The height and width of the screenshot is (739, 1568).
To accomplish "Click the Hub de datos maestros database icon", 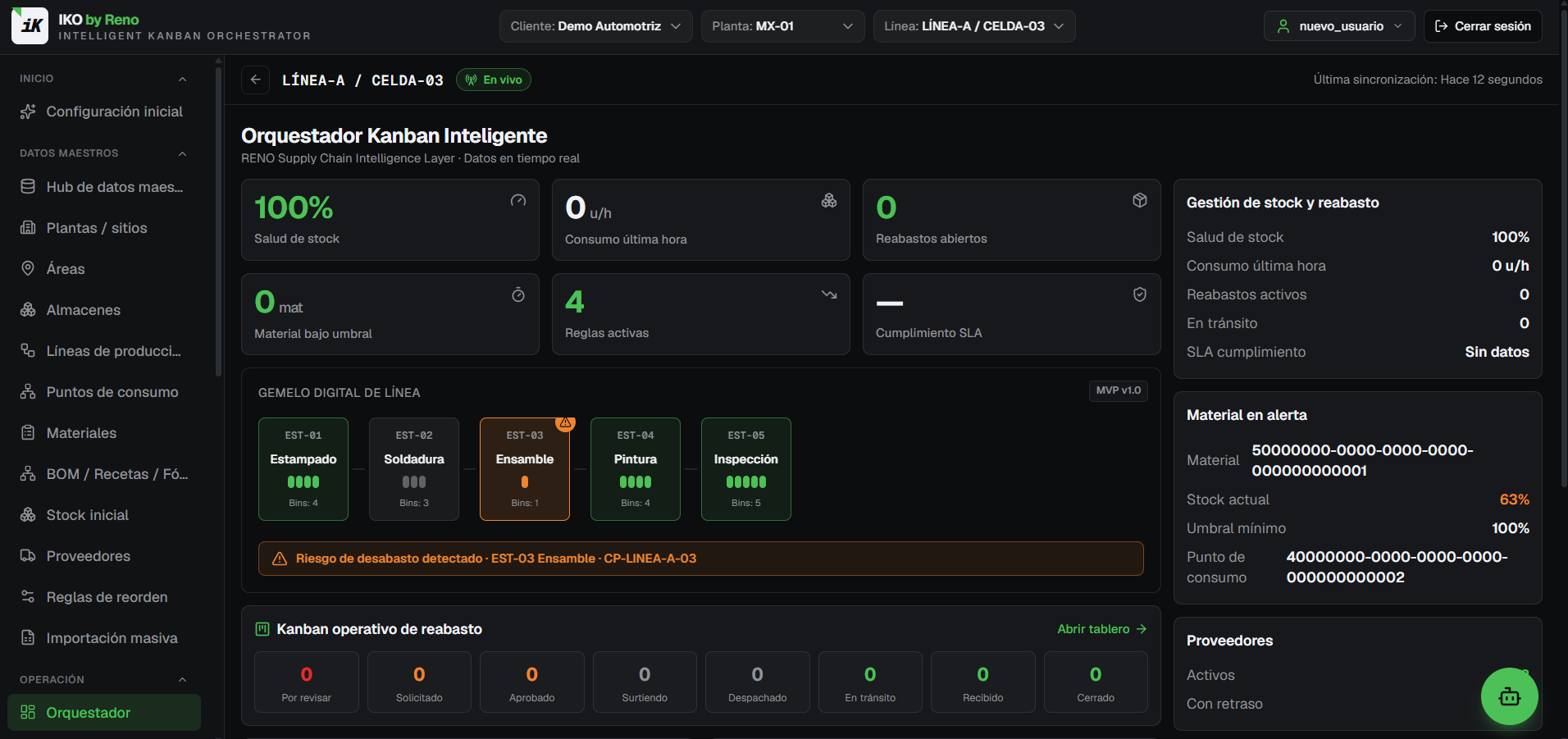I will [28, 187].
